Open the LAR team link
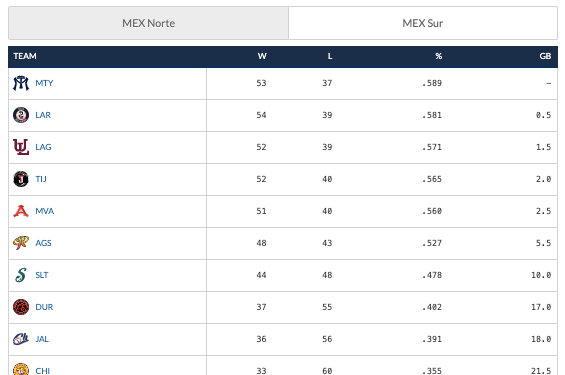The width and height of the screenshot is (565, 375). coord(43,115)
